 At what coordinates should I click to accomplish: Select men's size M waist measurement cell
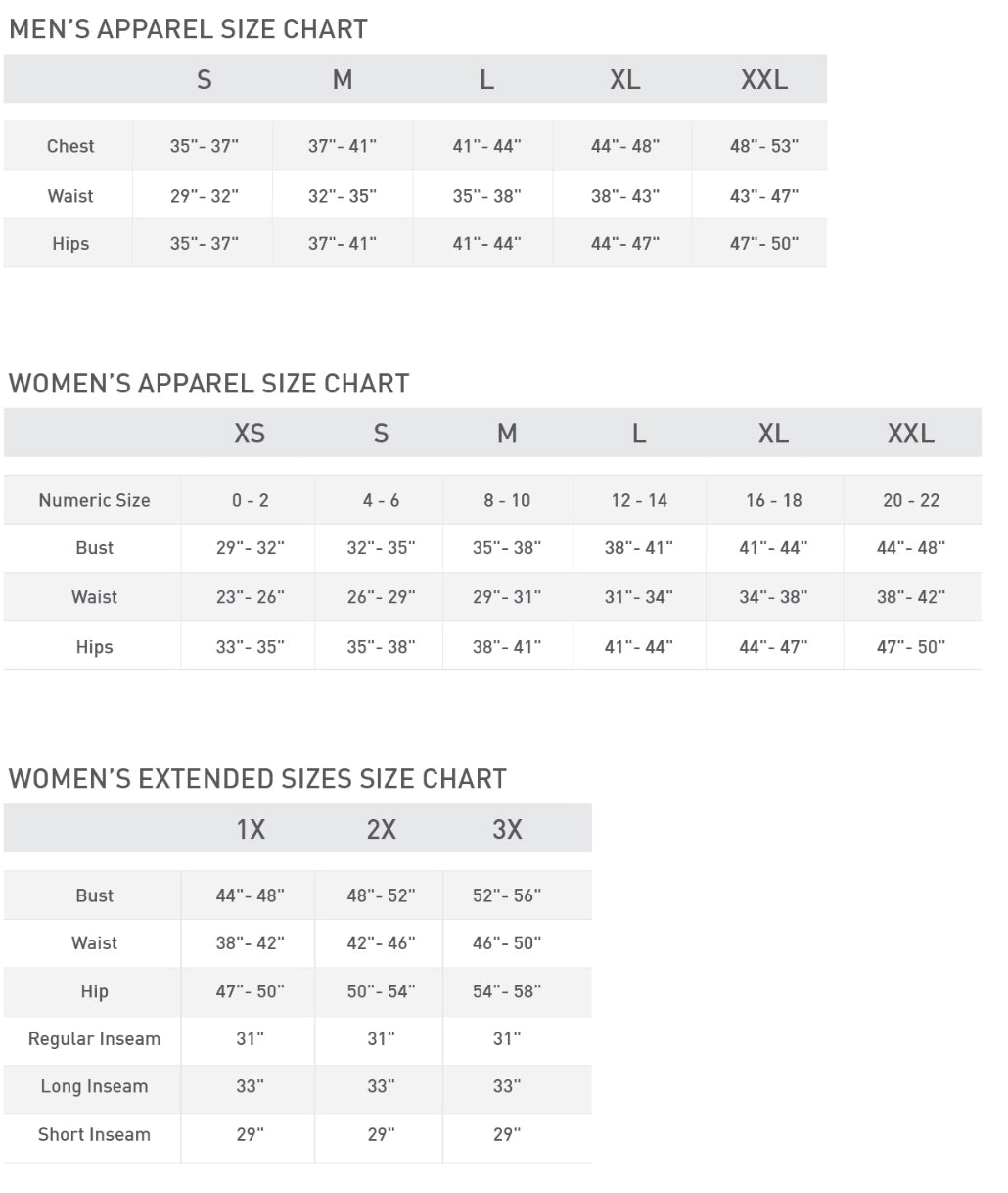coord(342,196)
